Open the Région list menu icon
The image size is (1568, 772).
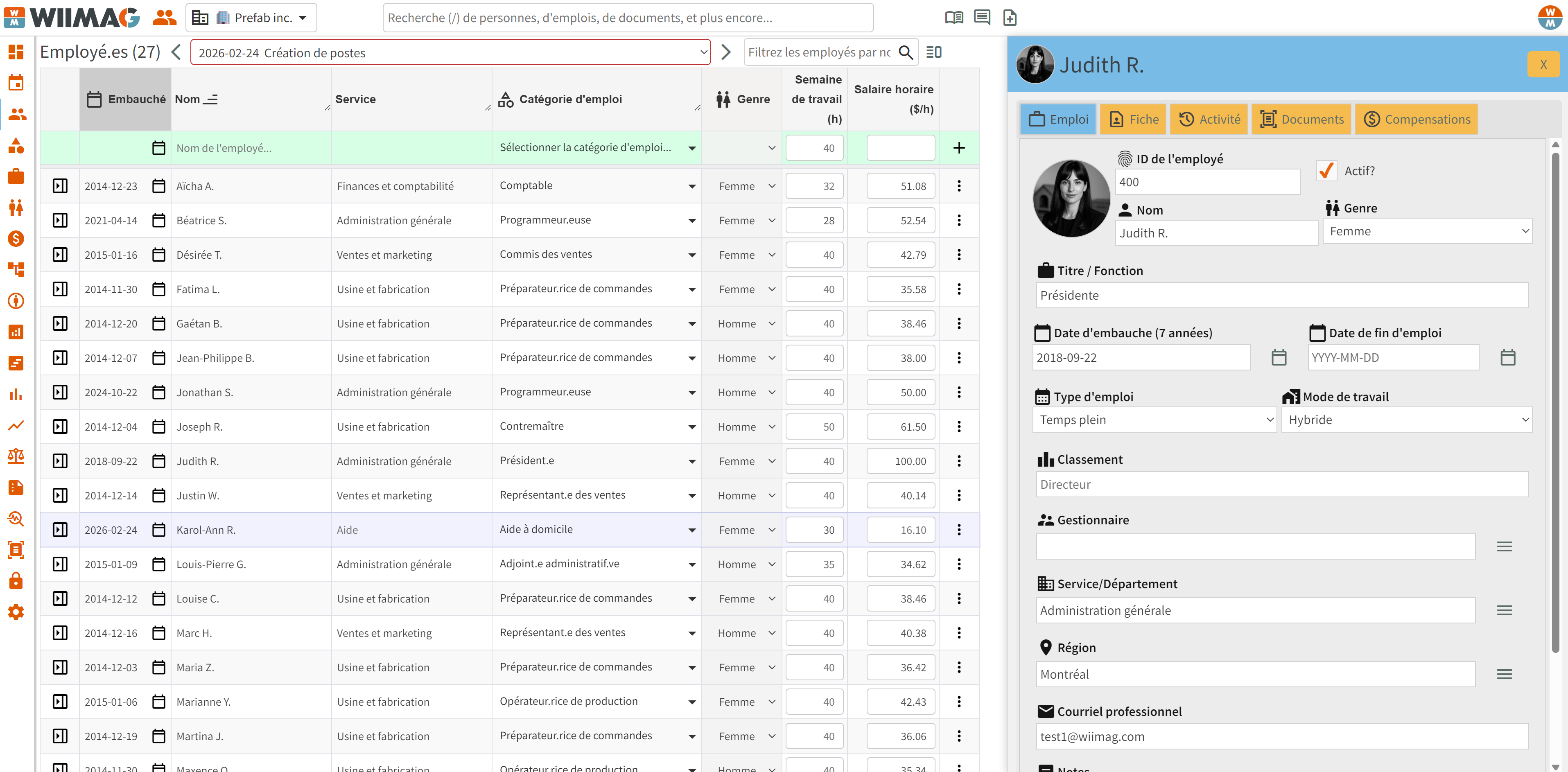1504,674
